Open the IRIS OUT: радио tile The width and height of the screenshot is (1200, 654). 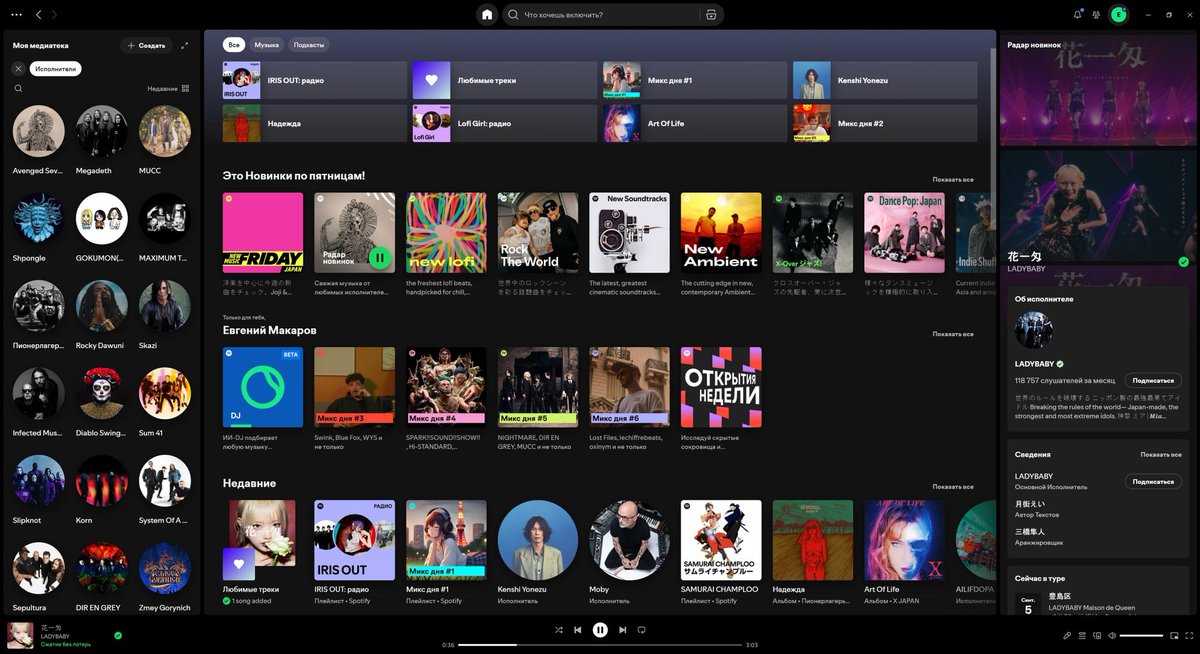(x=315, y=80)
